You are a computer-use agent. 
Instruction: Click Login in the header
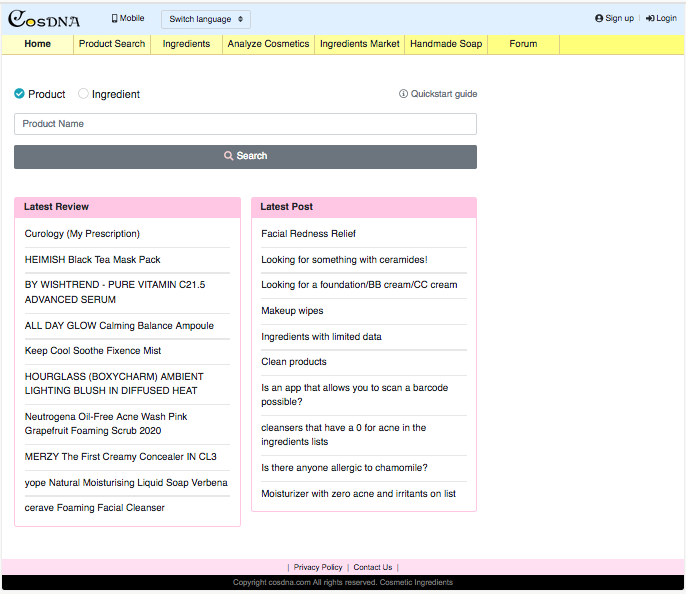point(661,18)
